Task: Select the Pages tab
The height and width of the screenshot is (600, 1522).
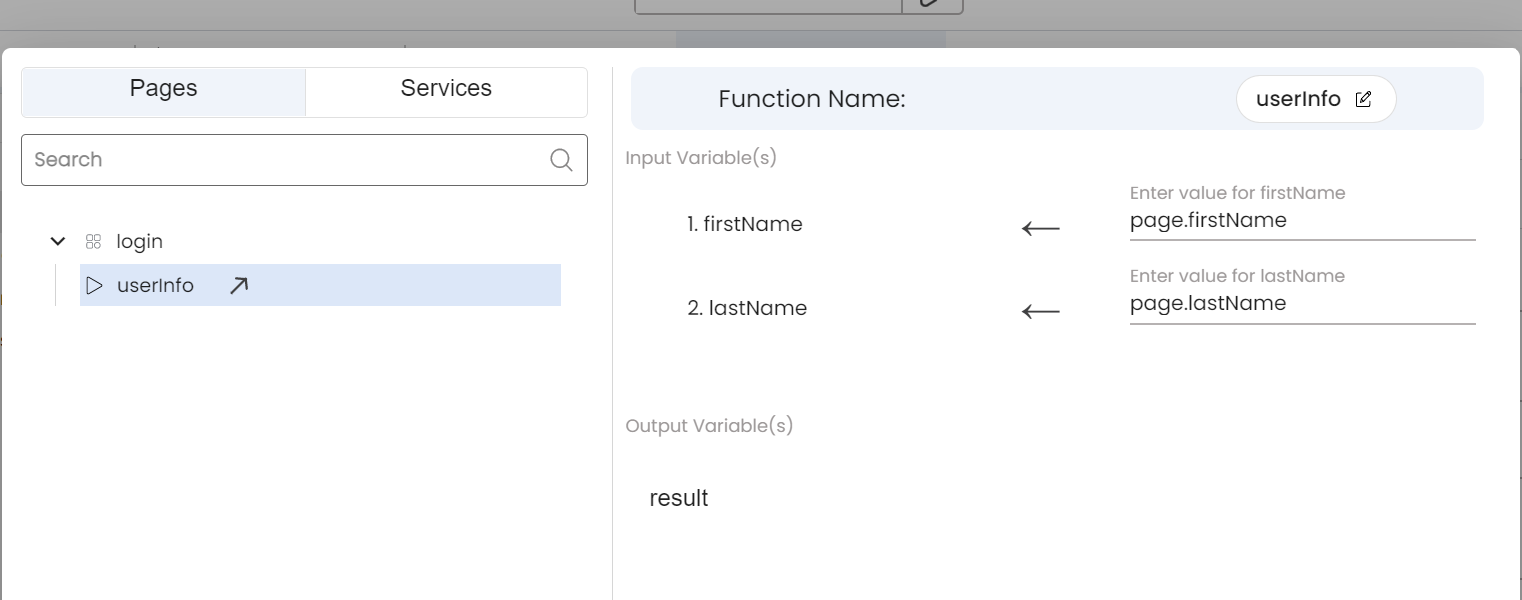Action: pyautogui.click(x=163, y=88)
